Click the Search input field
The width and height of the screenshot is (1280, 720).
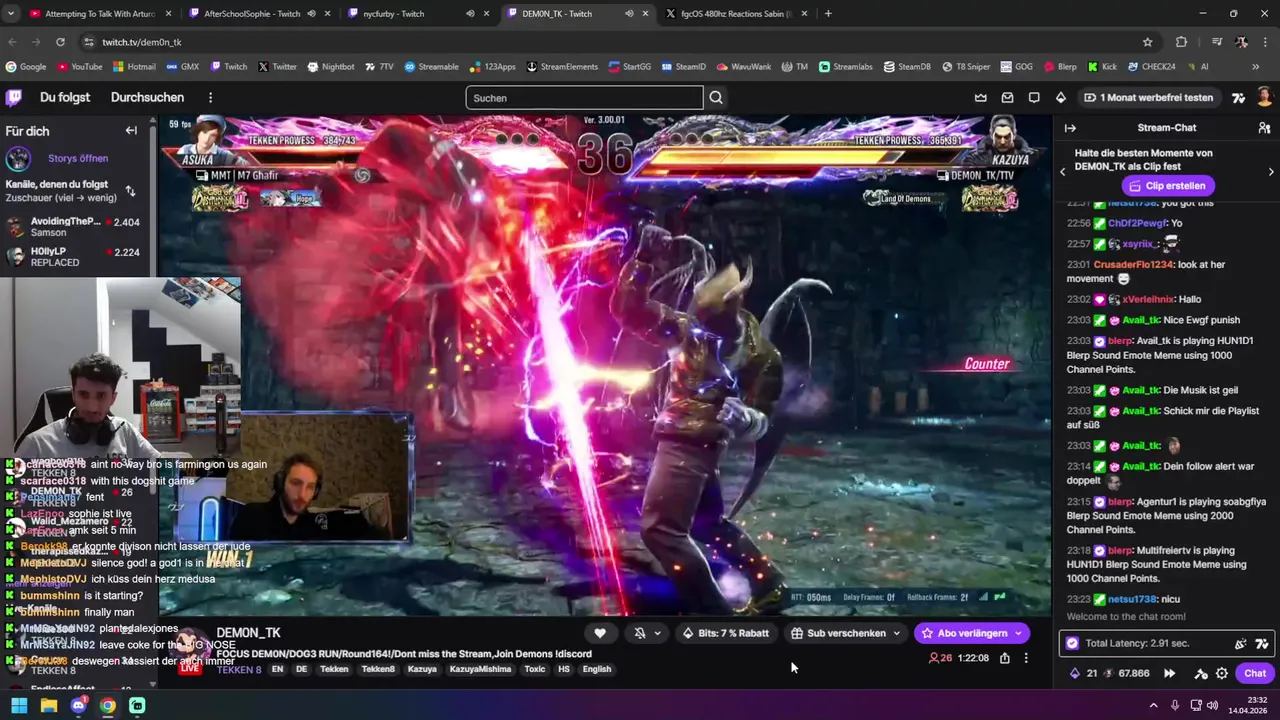coord(584,98)
